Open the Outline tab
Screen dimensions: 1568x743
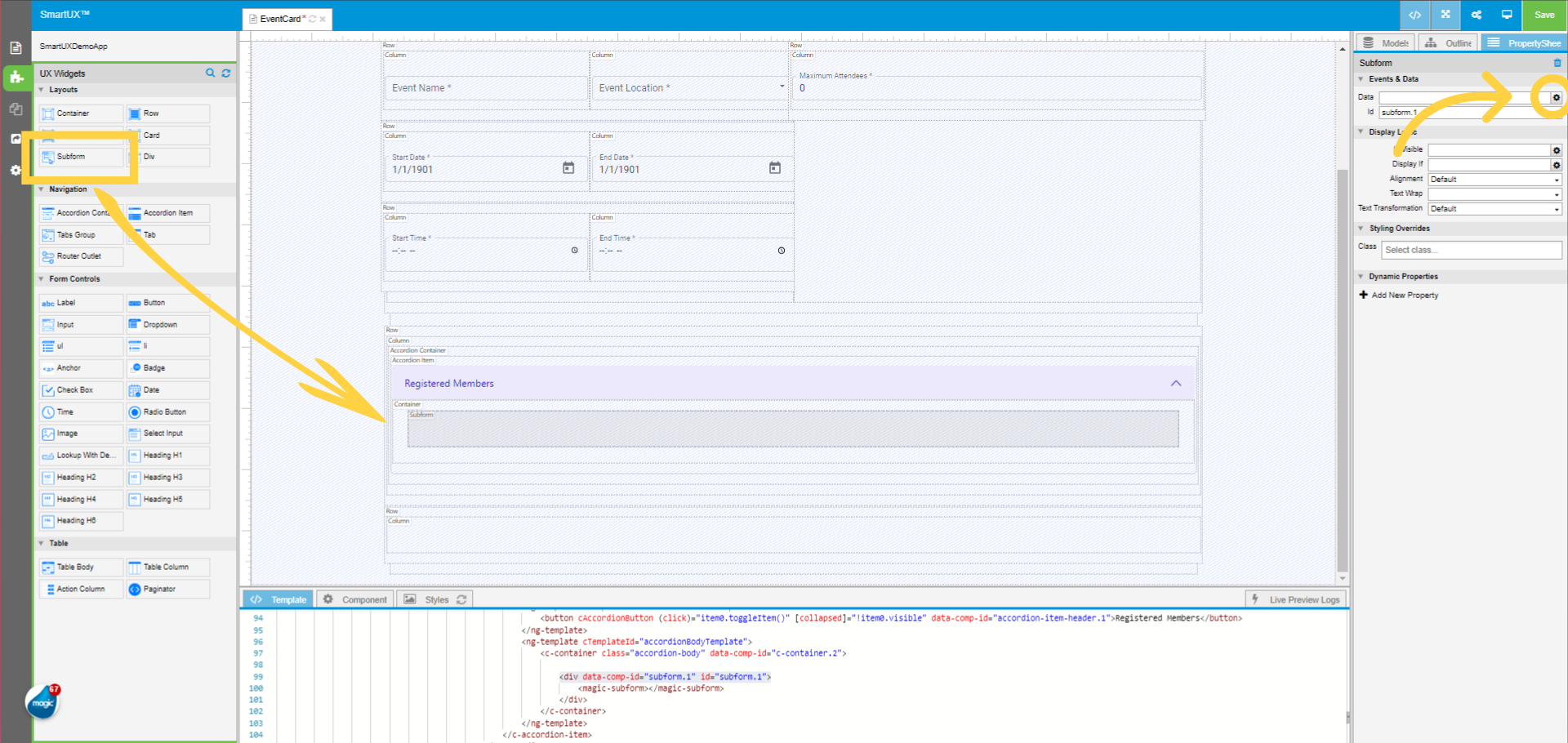(x=1448, y=42)
